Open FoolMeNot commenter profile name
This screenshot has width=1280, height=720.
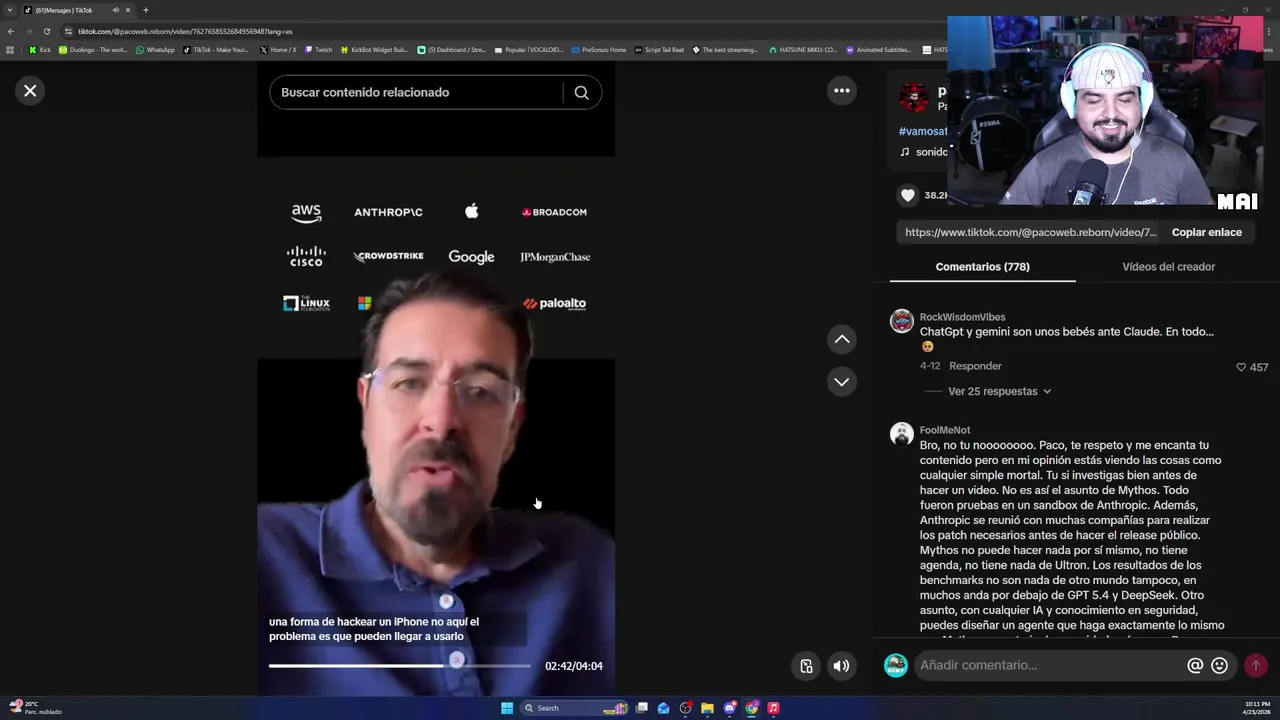[945, 430]
